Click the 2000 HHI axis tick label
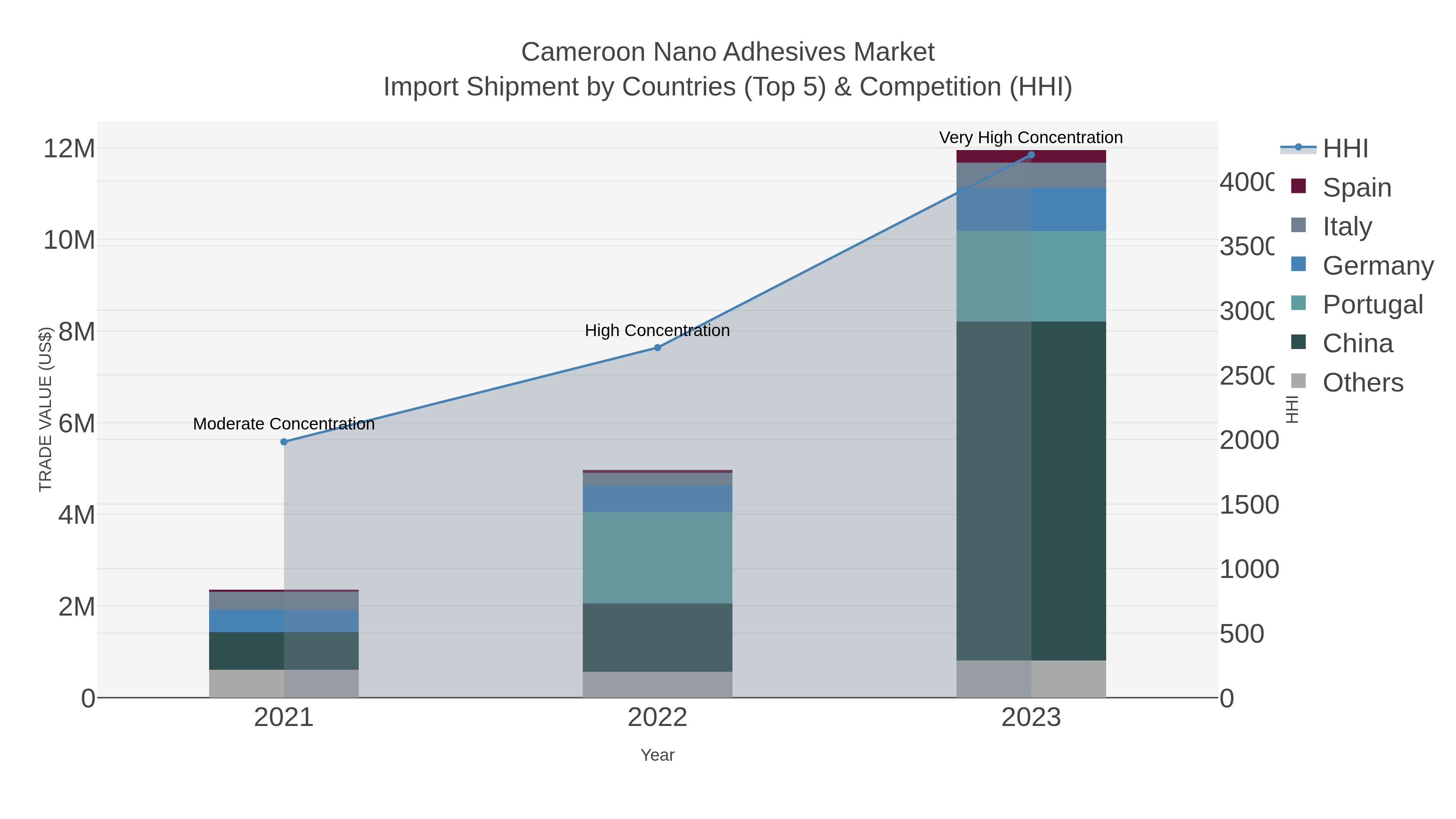 pyautogui.click(x=1249, y=440)
